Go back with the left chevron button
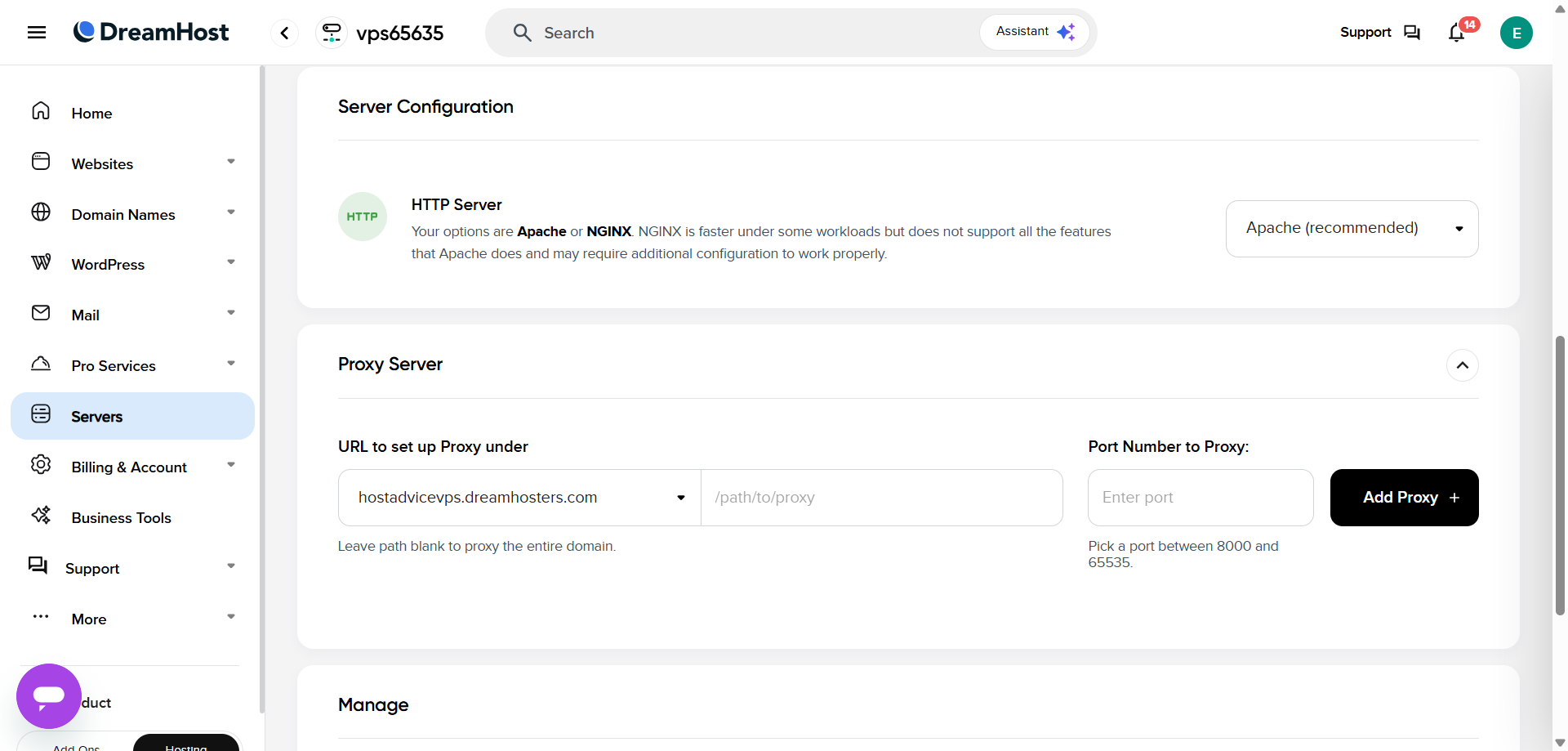Viewport: 1568px width, 751px height. tap(284, 33)
